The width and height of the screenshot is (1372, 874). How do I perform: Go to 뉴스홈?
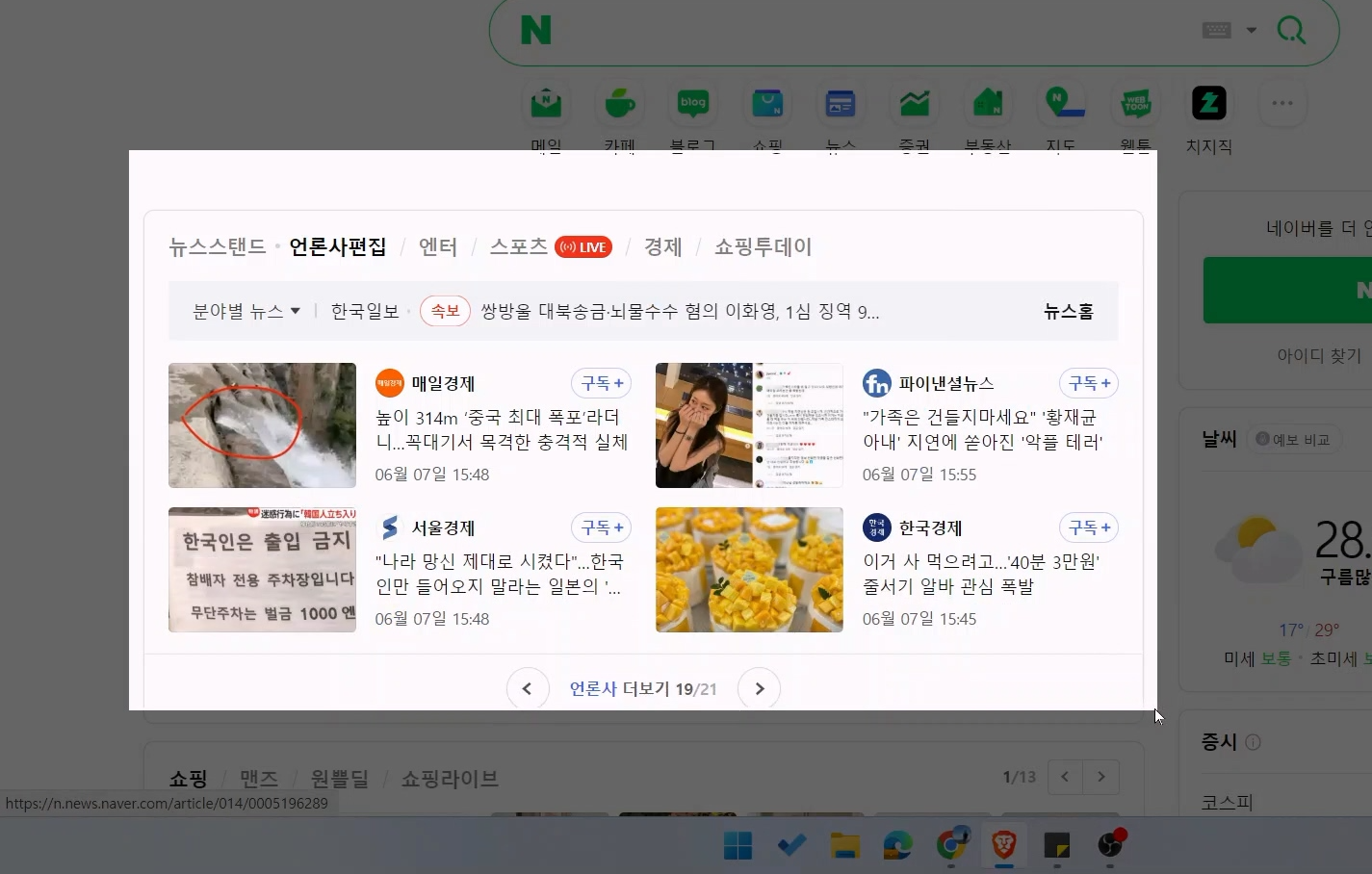click(1069, 311)
